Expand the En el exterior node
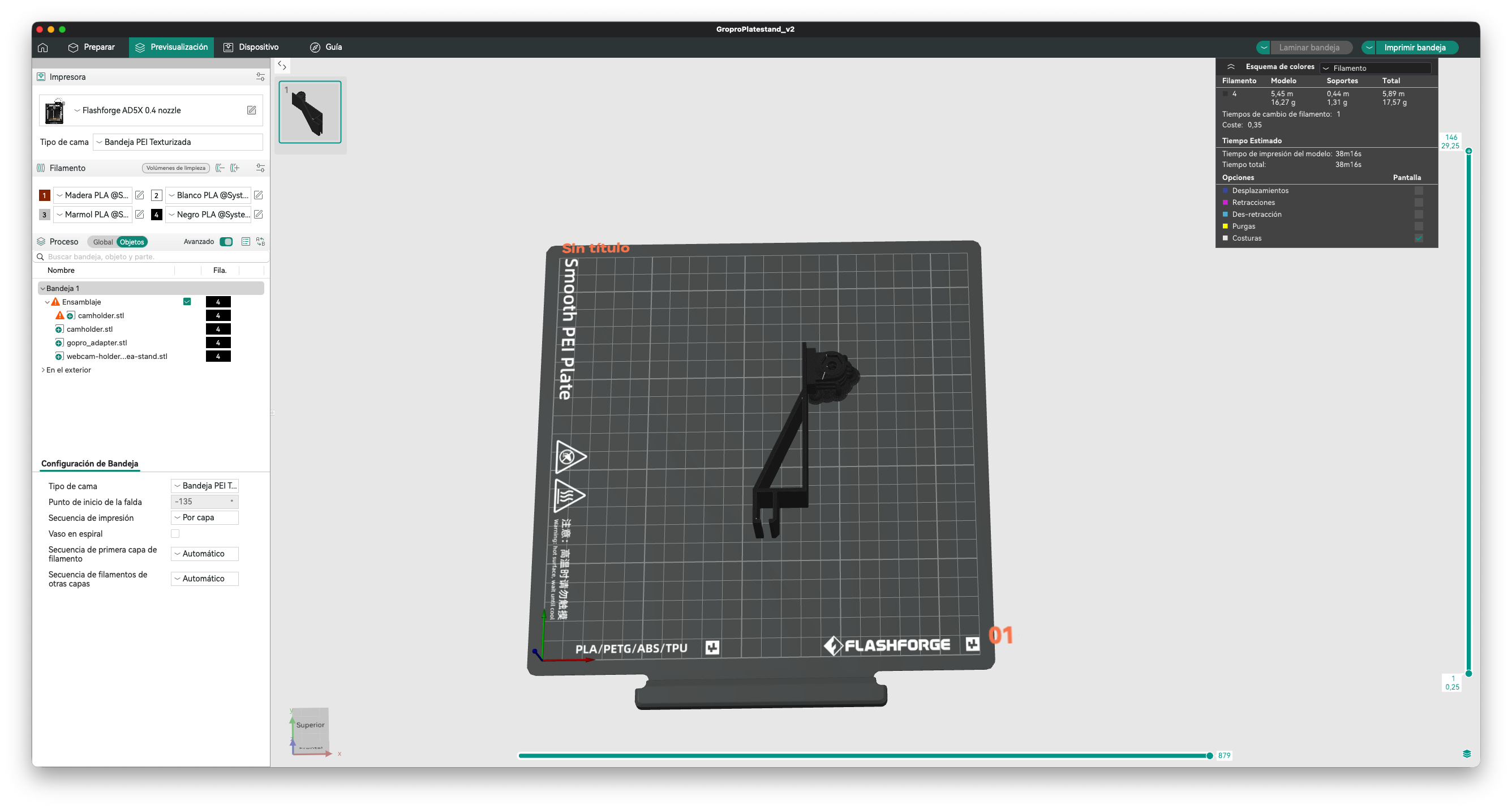 coord(43,370)
